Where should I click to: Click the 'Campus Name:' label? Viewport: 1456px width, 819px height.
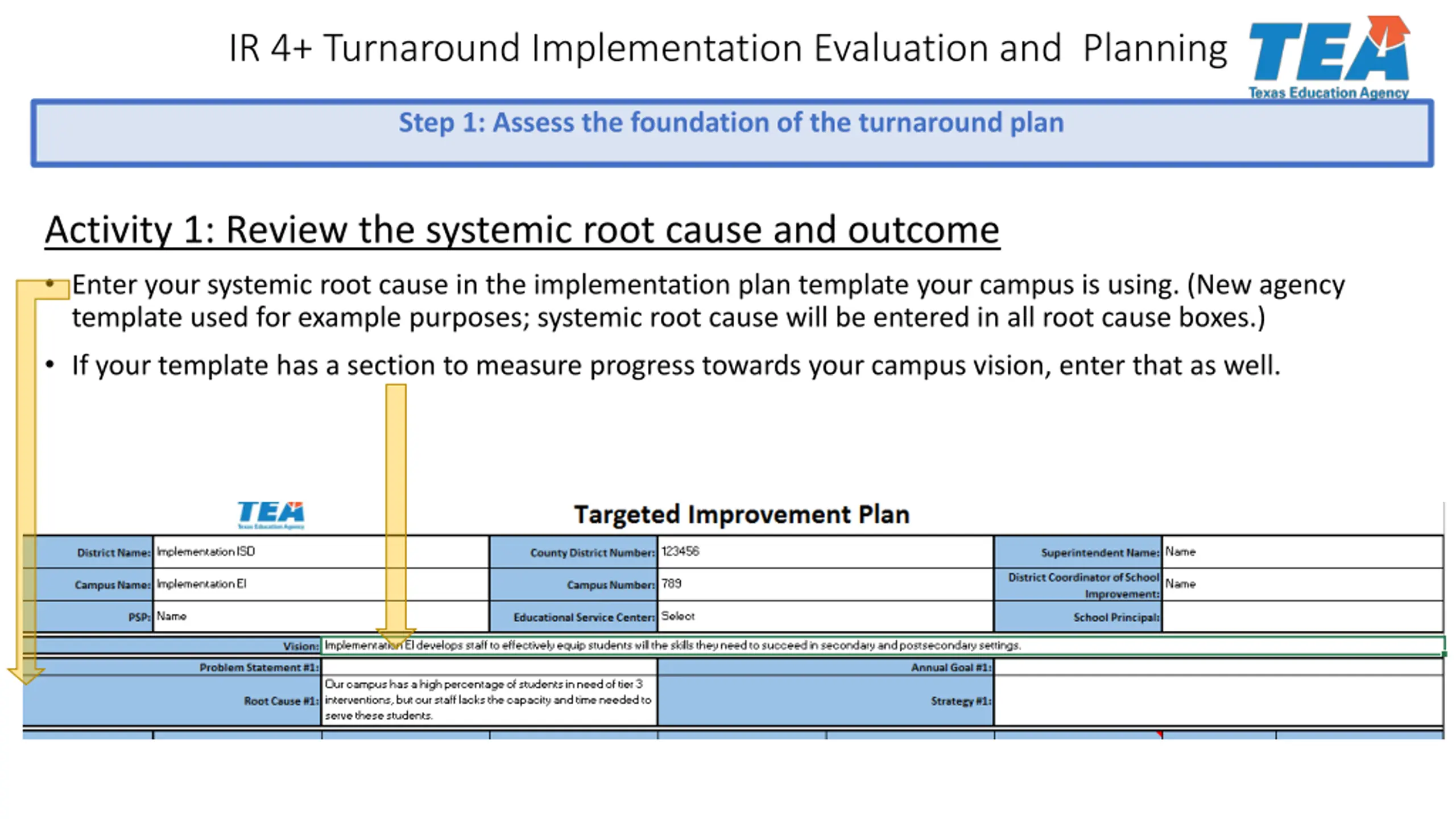[x=113, y=585]
